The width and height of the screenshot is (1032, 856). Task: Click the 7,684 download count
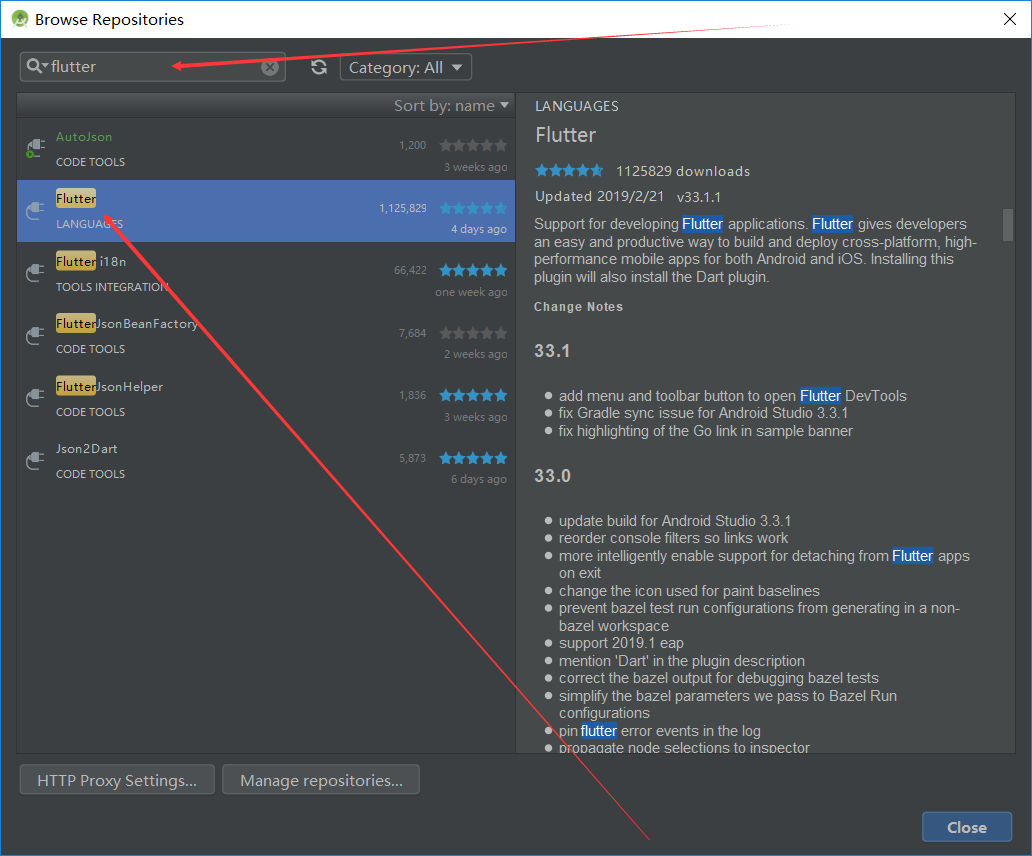(x=413, y=333)
